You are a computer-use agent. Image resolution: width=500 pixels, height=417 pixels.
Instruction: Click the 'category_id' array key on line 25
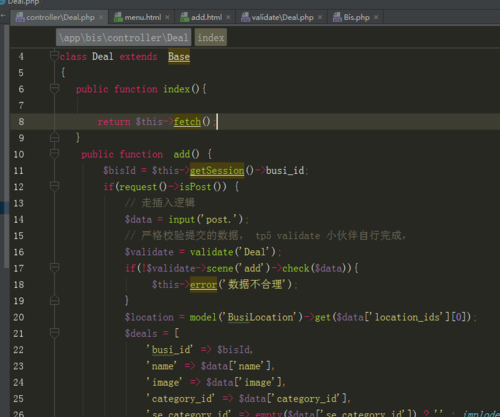(182, 399)
